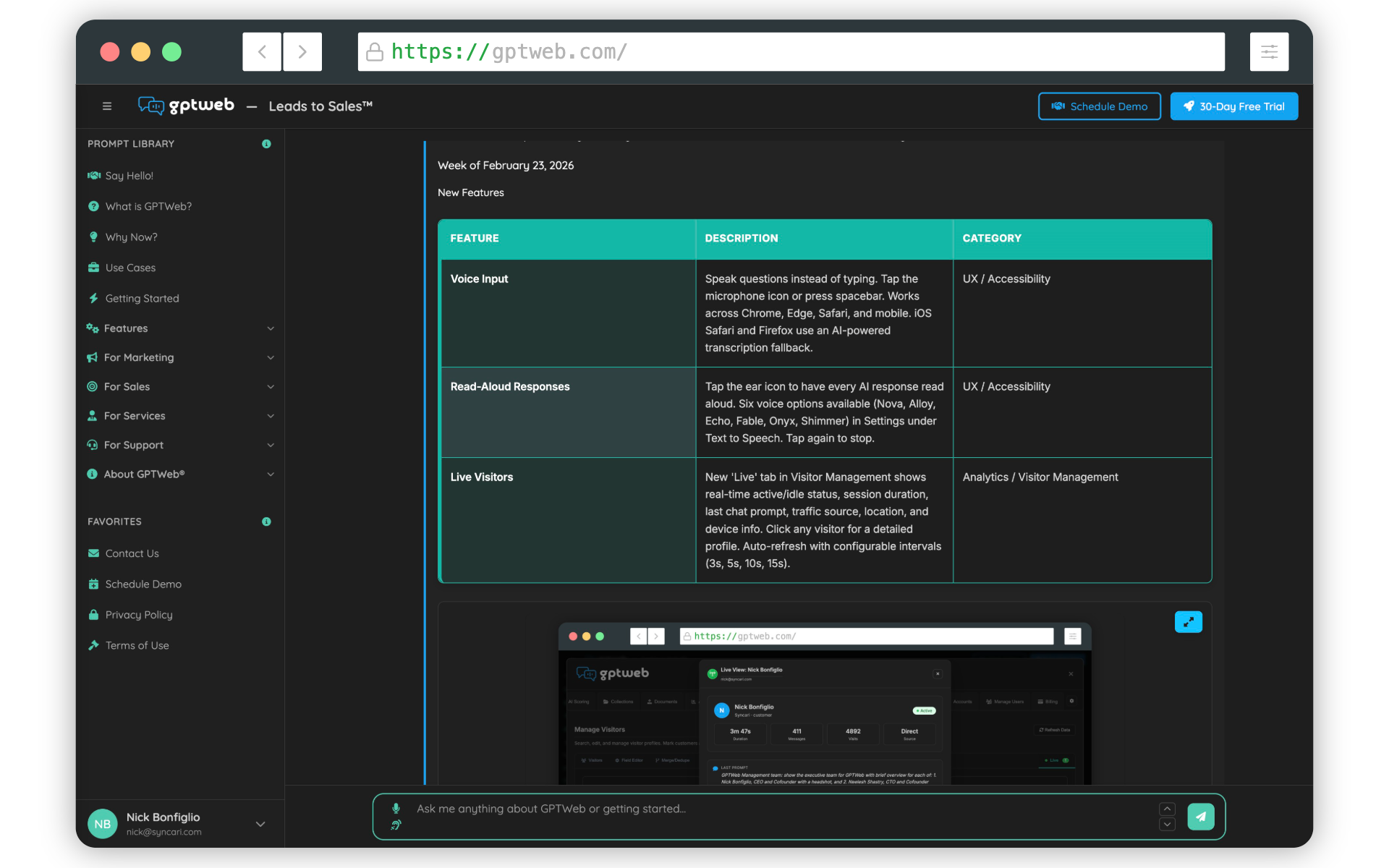
Task: Click the Leads to Sales™ tagline
Action: tap(320, 106)
